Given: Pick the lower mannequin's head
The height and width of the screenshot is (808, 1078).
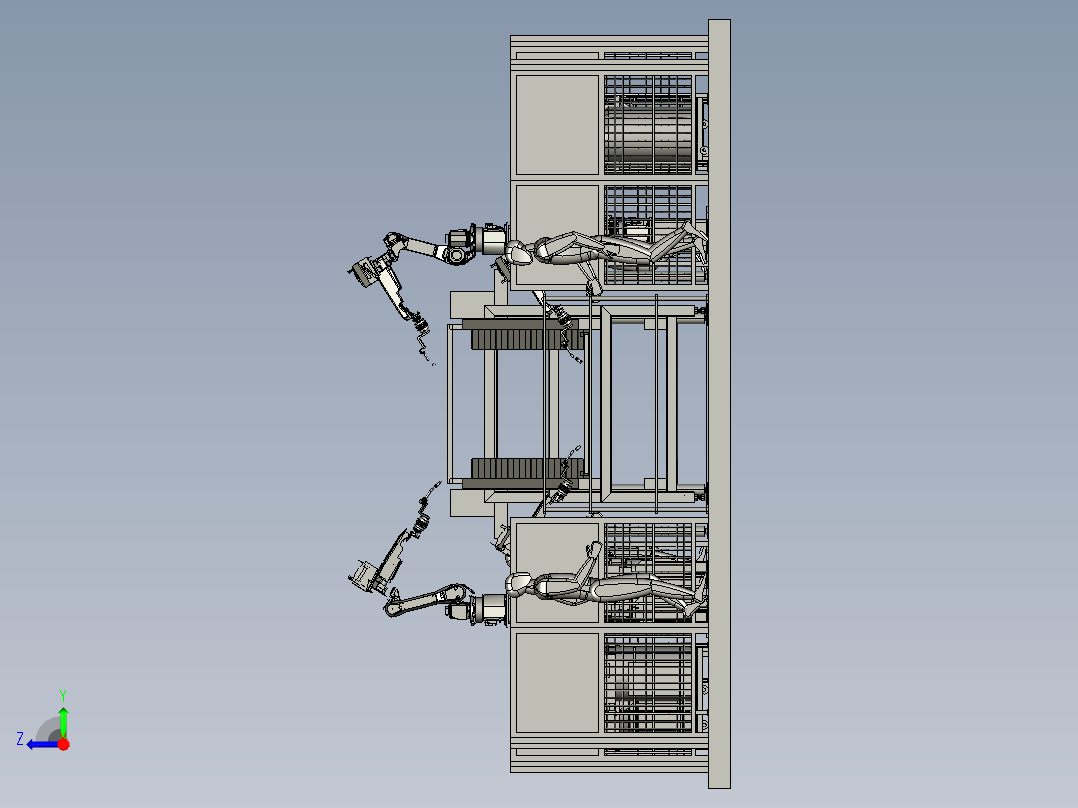Looking at the screenshot, I should 518,585.
